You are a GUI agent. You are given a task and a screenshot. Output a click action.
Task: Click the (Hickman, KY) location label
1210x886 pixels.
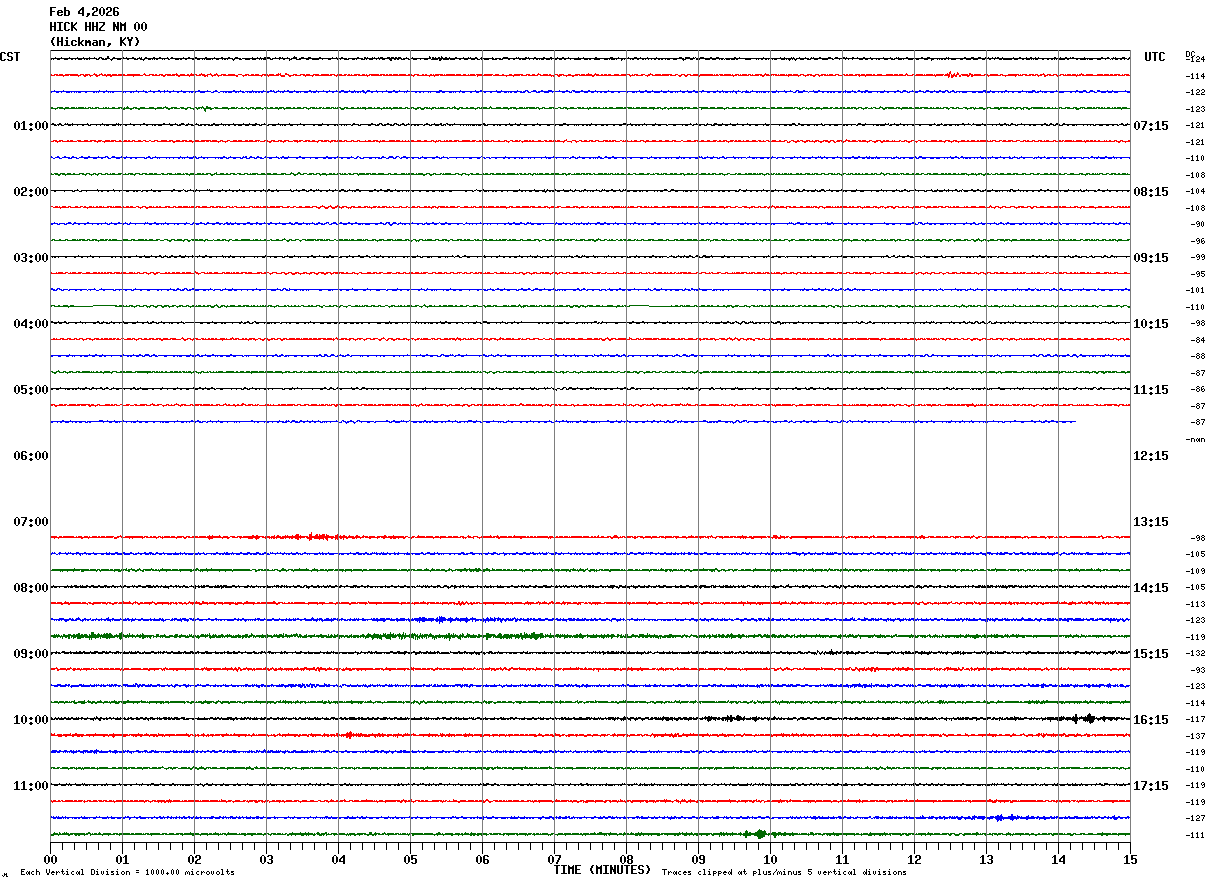[95, 42]
